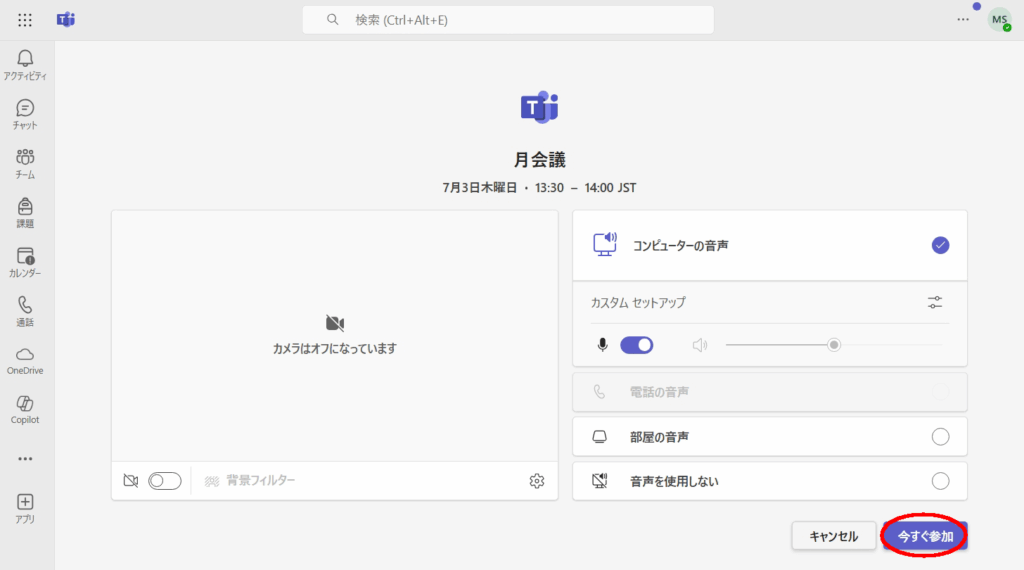Click the search box (検索)
This screenshot has height=570, width=1024.
click(x=508, y=20)
